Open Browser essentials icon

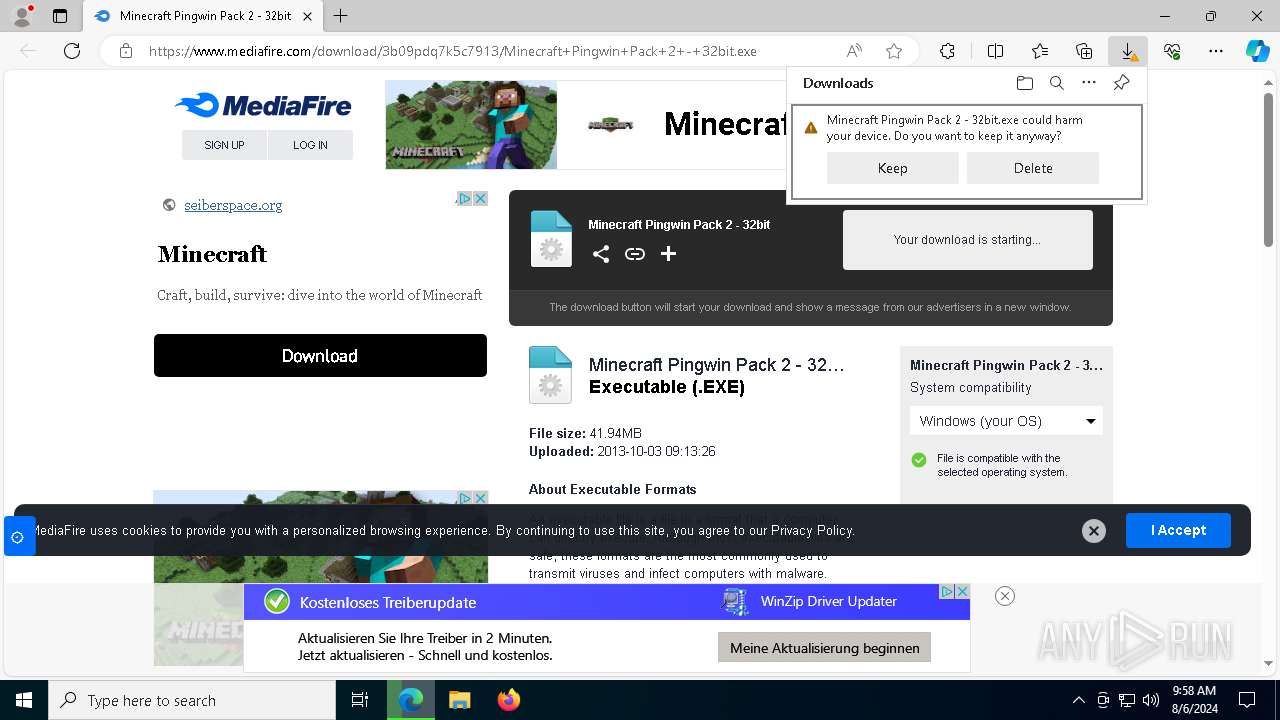coord(1172,51)
